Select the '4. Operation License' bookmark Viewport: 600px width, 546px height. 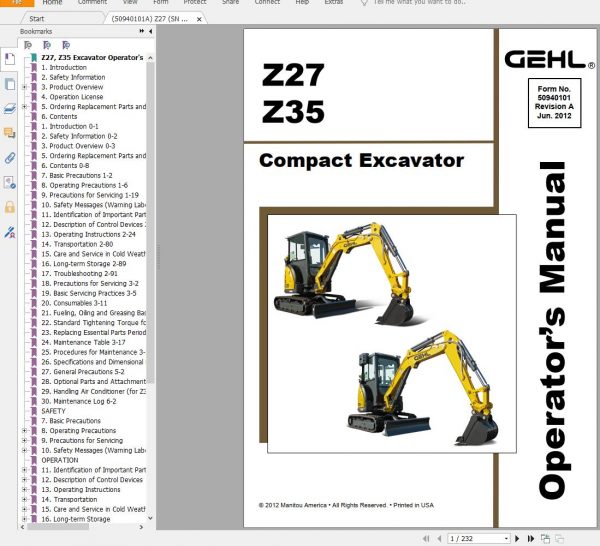pos(72,97)
